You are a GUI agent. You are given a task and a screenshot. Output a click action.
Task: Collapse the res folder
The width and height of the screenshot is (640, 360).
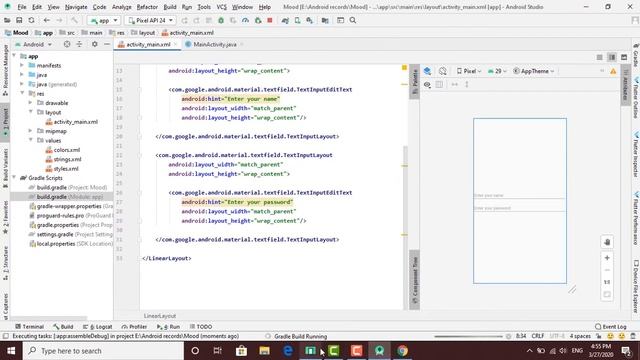tap(22, 93)
